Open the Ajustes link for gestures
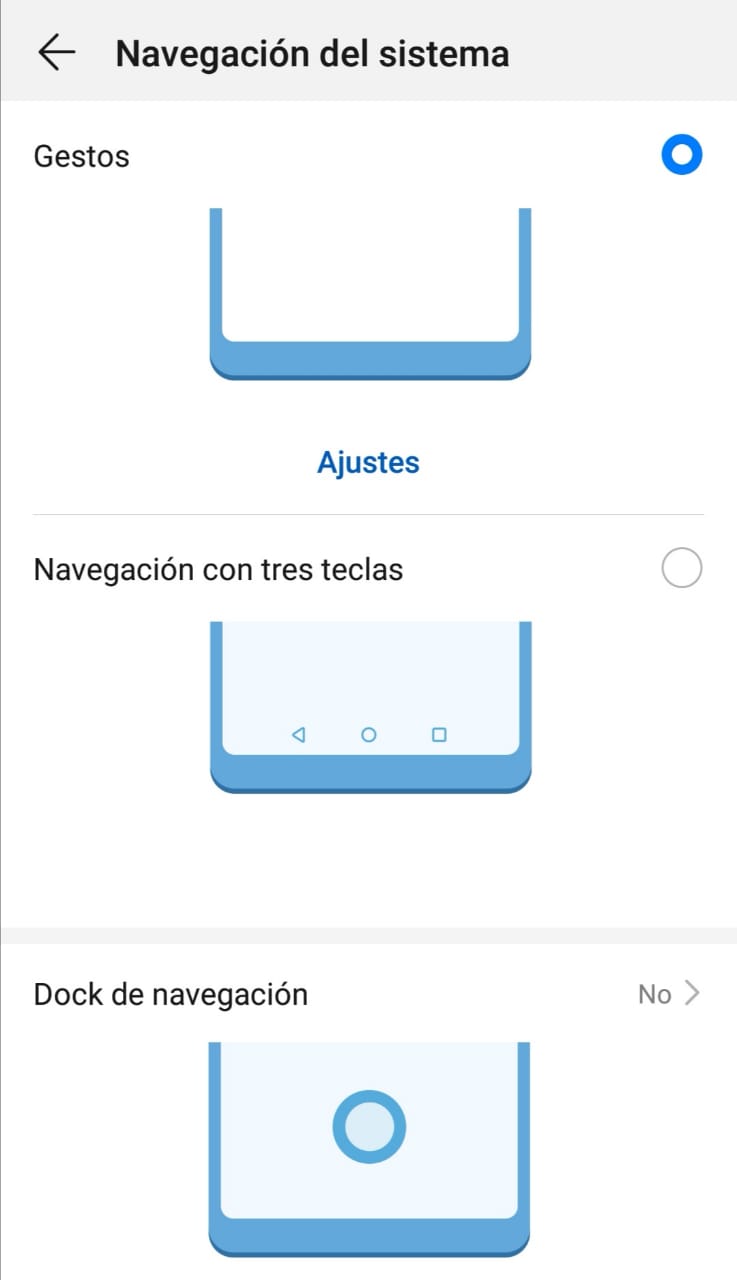Viewport: 737px width, 1280px height. tap(368, 462)
